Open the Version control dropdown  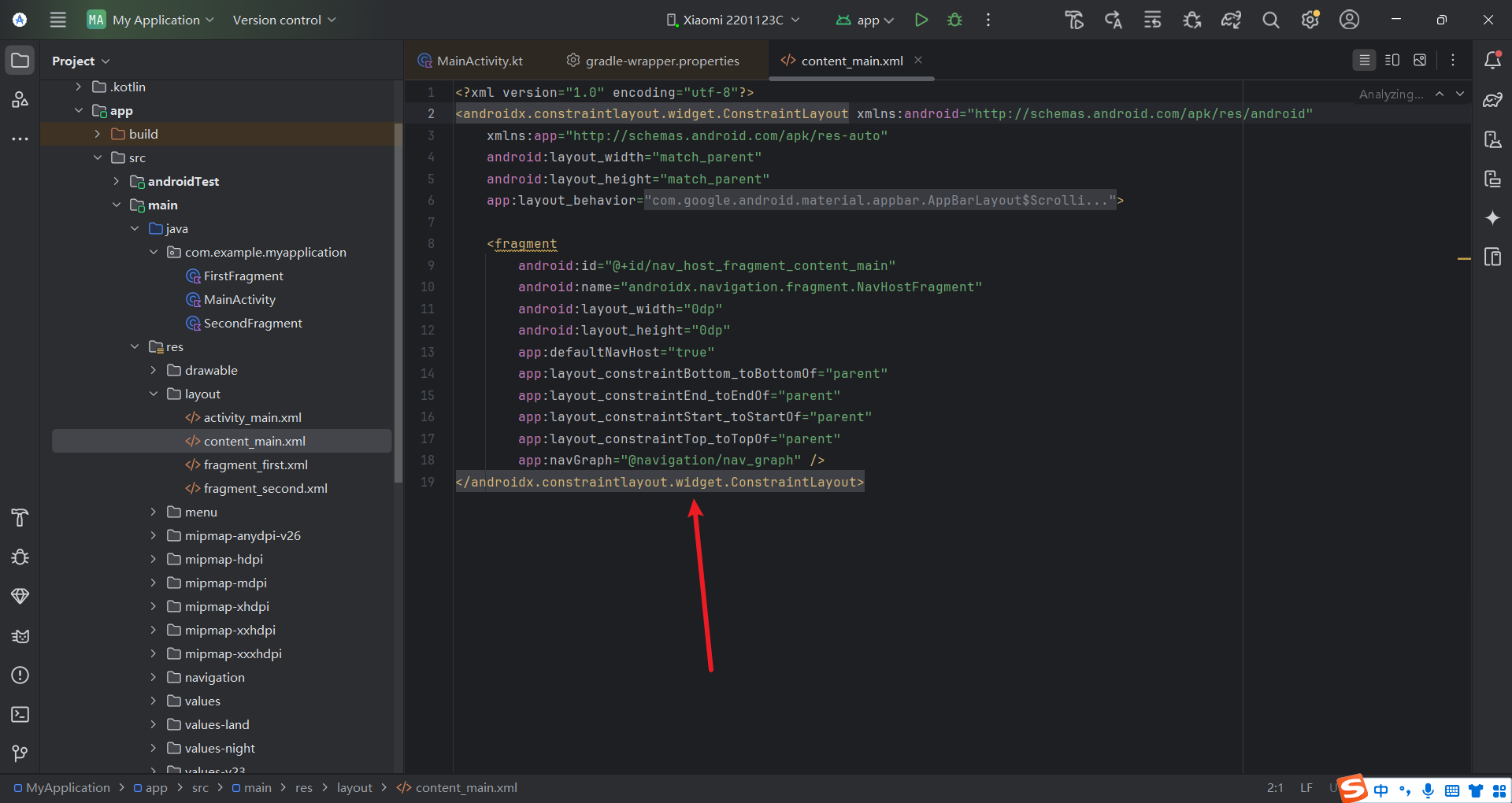(284, 20)
